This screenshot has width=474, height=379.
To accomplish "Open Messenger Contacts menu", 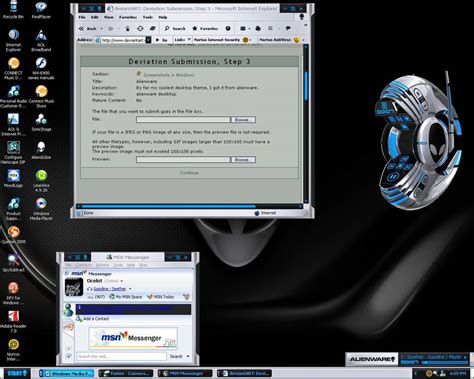I will click(x=83, y=265).
